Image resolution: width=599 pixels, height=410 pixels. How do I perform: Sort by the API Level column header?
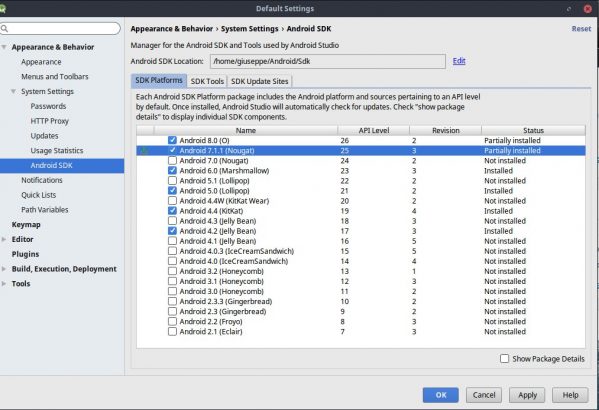tap(374, 130)
